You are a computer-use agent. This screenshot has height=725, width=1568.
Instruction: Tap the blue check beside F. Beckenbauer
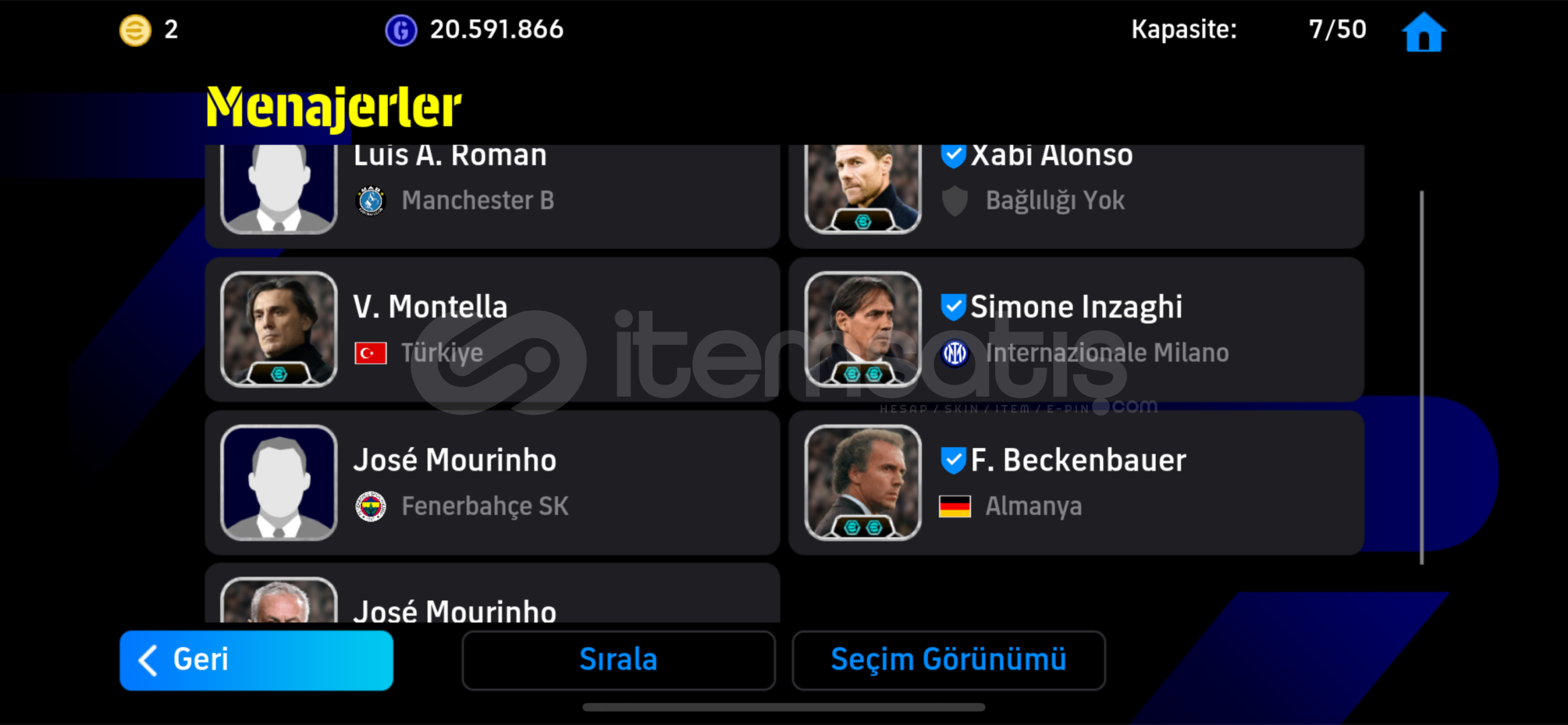point(953,460)
